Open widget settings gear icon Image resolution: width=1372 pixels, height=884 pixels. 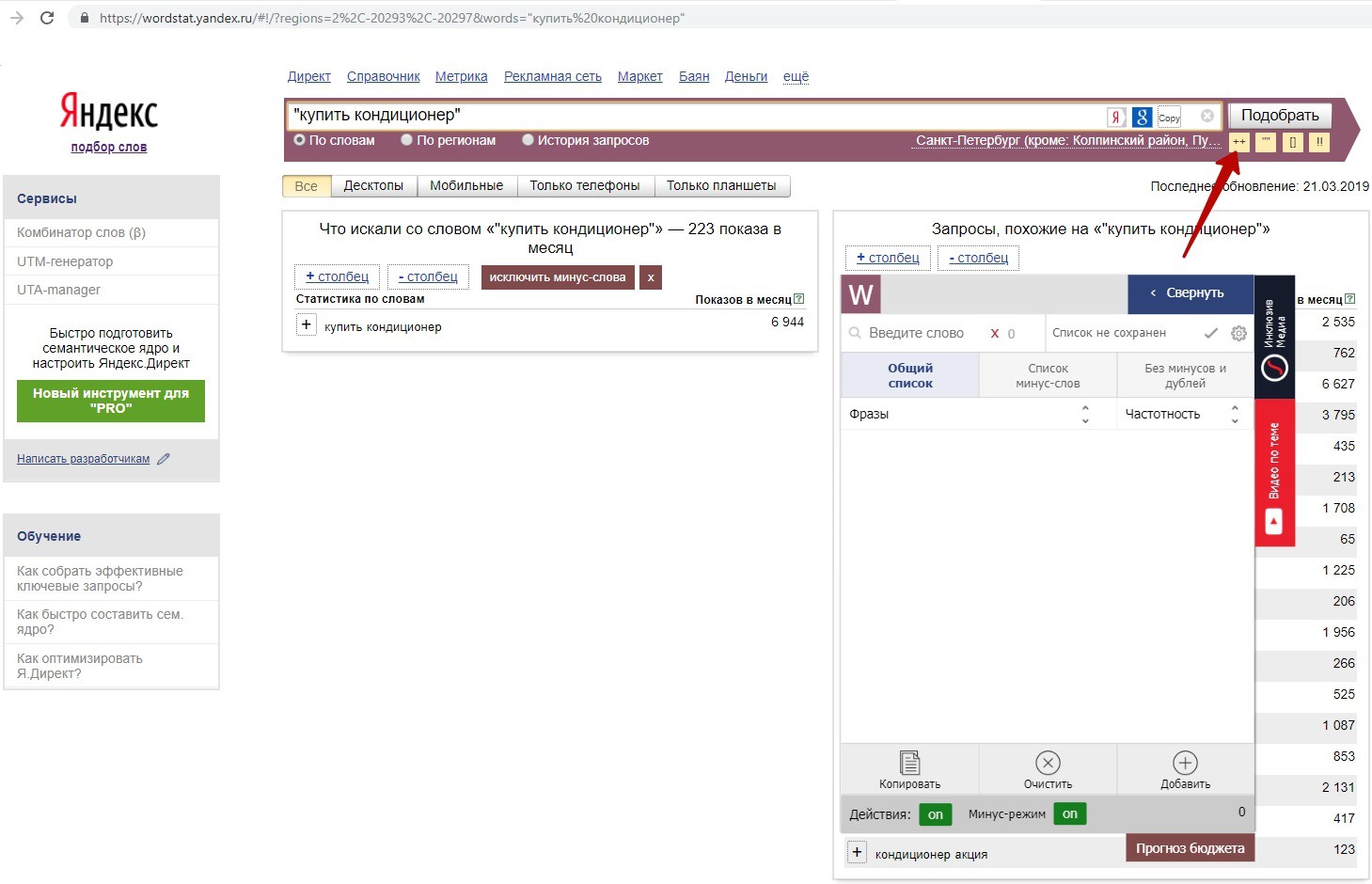tap(1238, 333)
